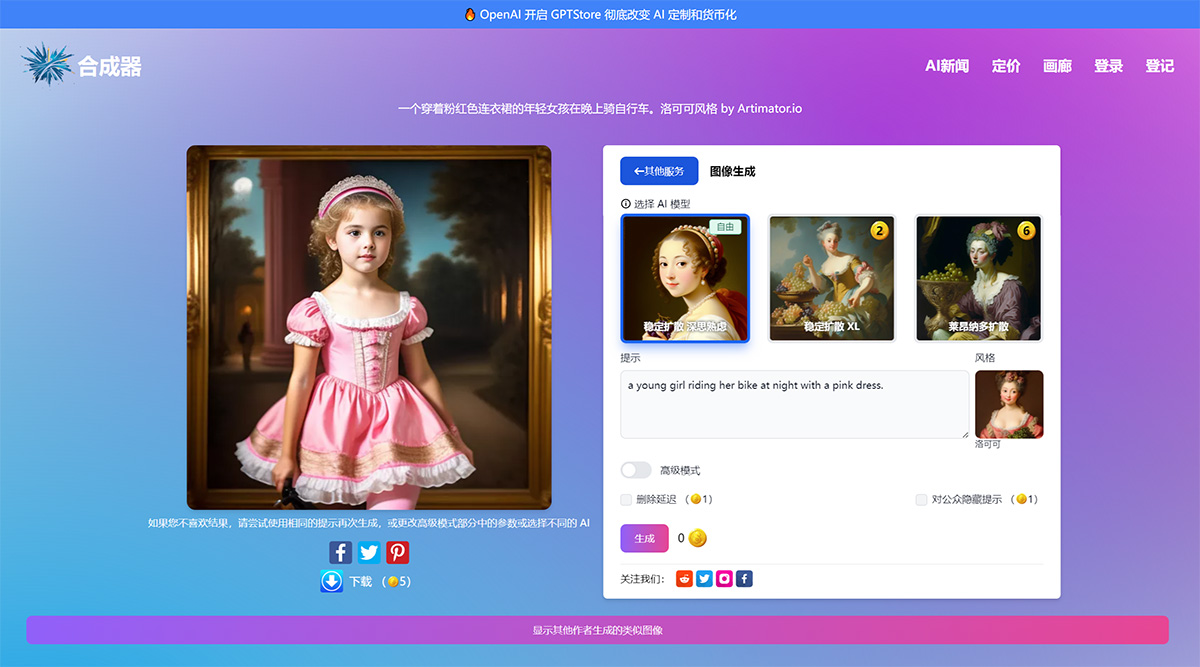This screenshot has height=667, width=1200.
Task: Select the 莱昂纳多扩散 model
Action: coord(977,278)
